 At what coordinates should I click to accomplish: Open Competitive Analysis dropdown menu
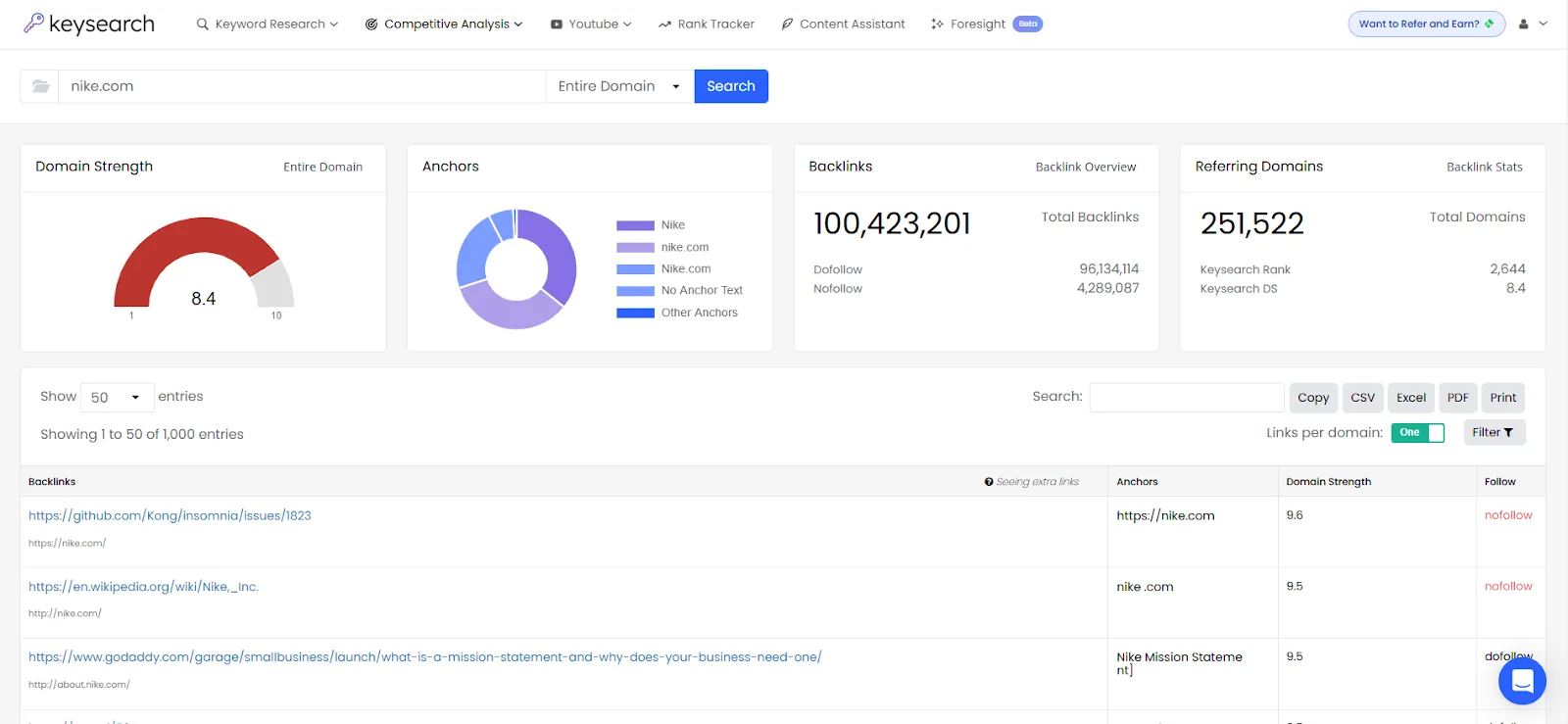(444, 24)
